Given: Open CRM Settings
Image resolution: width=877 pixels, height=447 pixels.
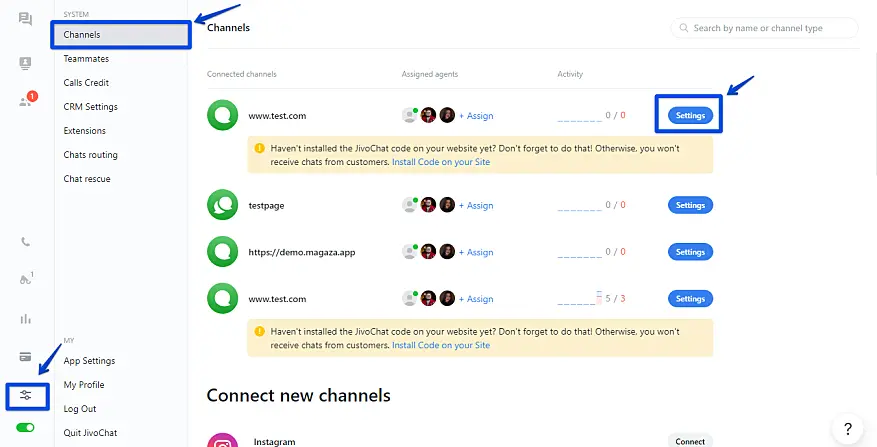Looking at the screenshot, I should pyautogui.click(x=91, y=107).
